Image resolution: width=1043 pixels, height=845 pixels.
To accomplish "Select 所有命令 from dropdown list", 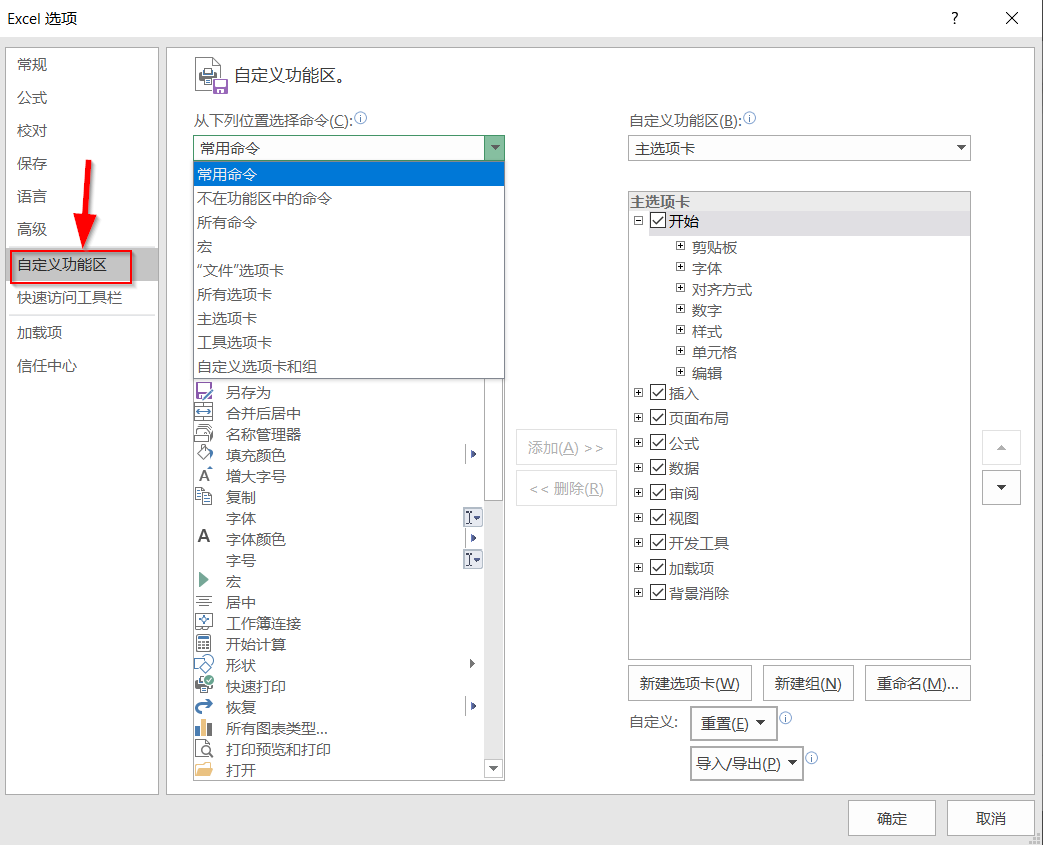I will coord(349,222).
